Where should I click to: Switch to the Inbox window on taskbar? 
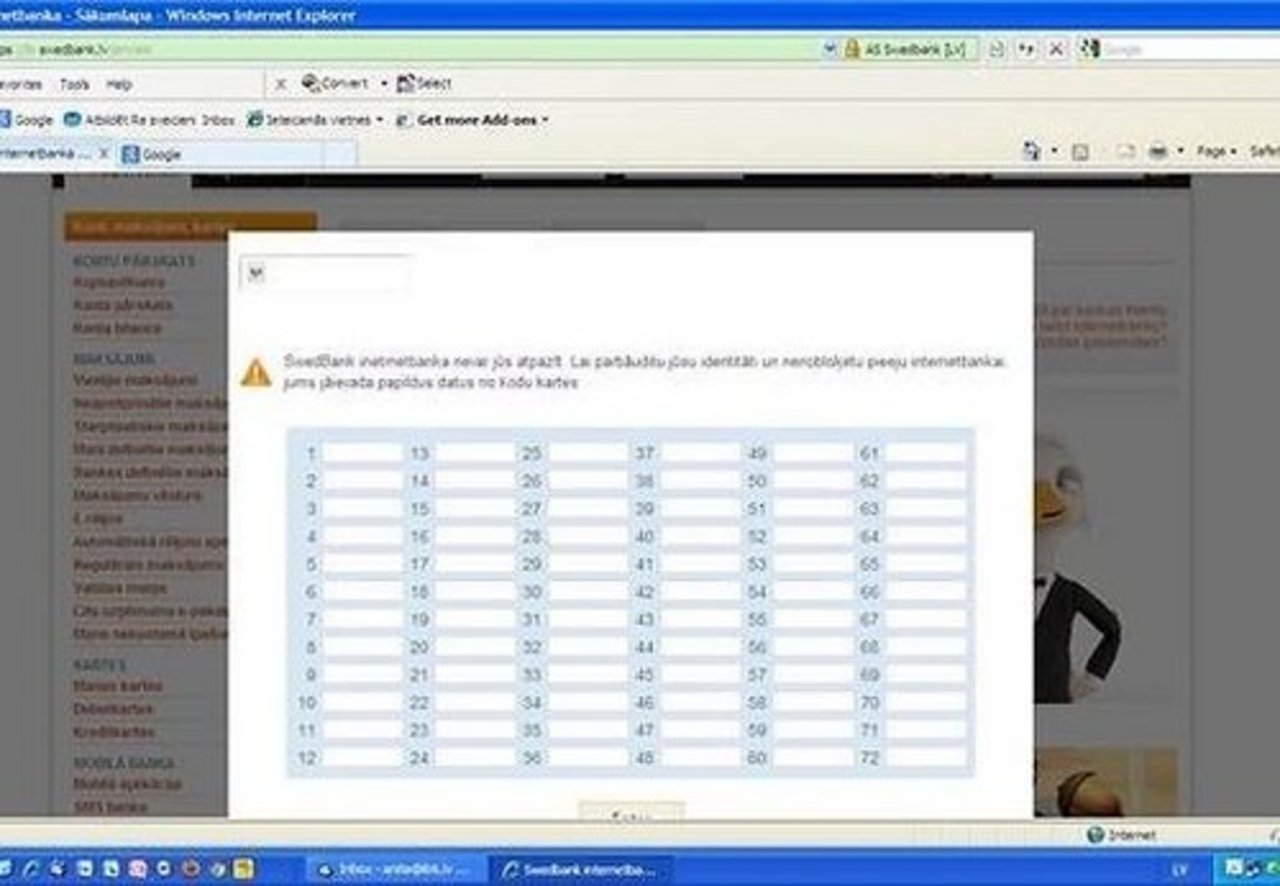pyautogui.click(x=395, y=869)
